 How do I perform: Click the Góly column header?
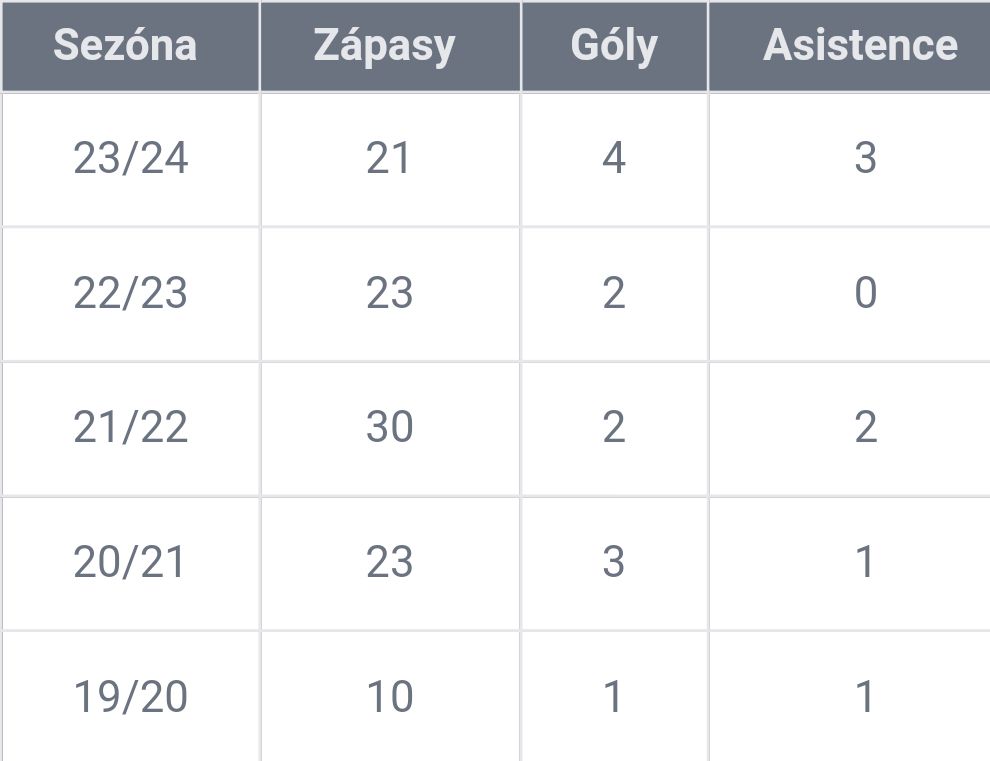point(614,45)
